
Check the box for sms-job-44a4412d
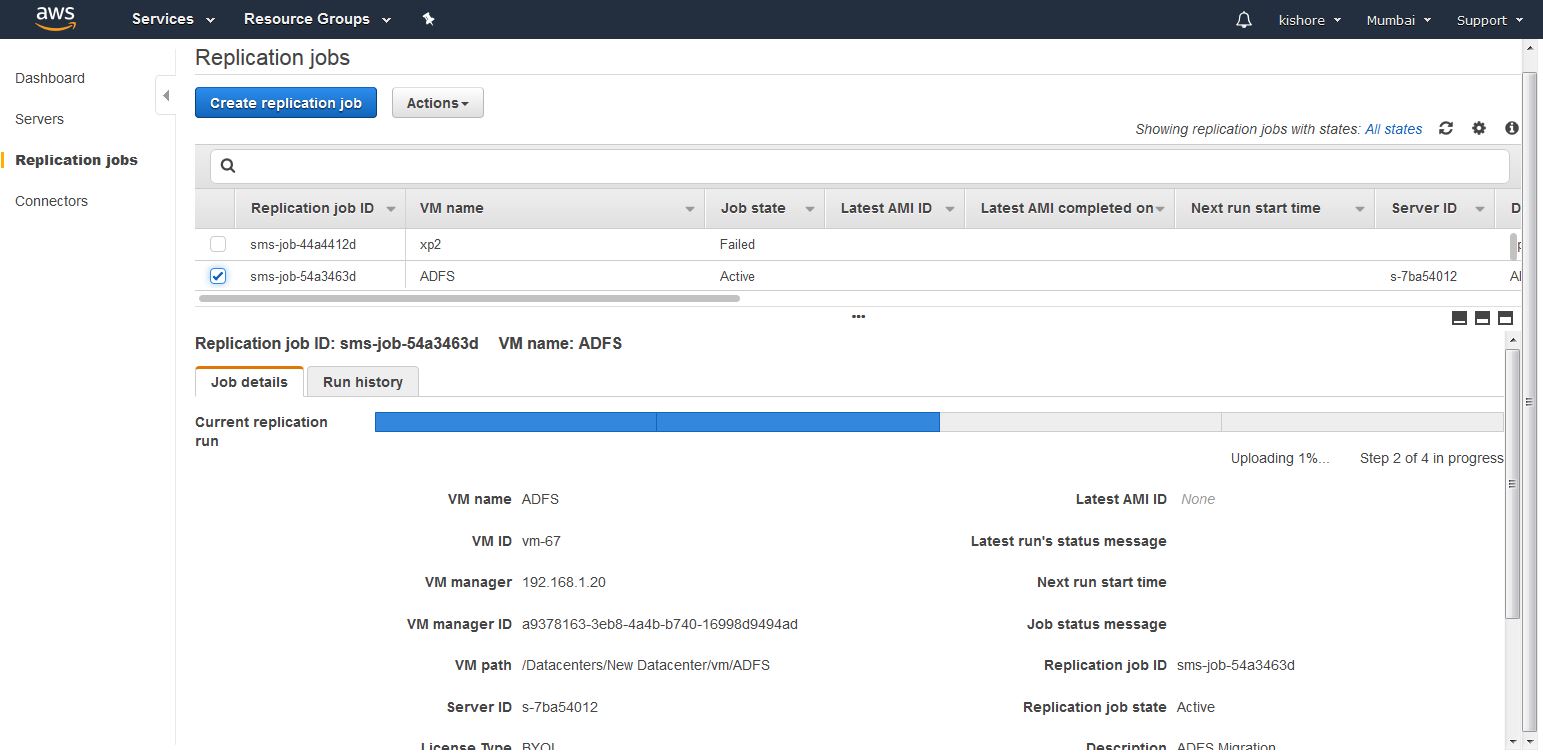218,244
